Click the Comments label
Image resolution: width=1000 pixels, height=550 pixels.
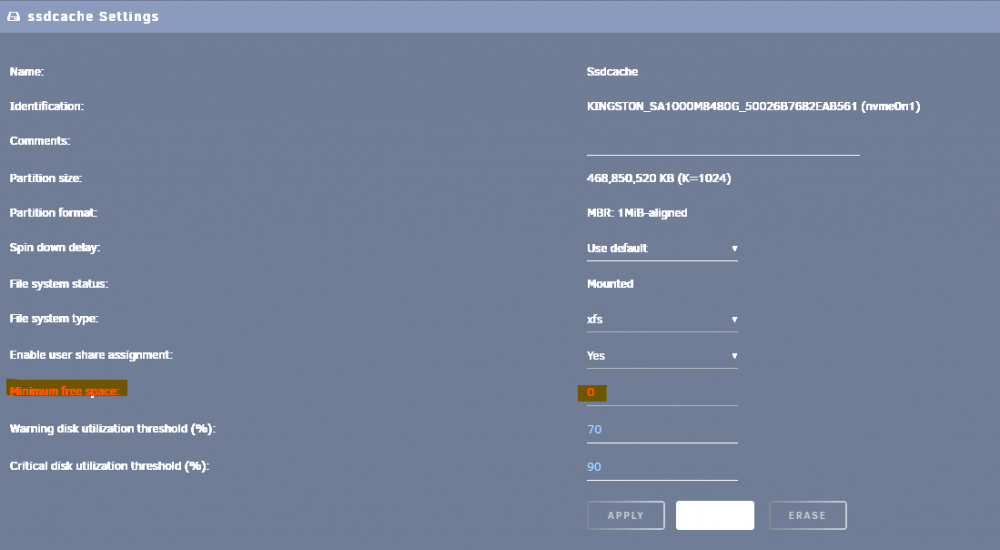pos(40,140)
